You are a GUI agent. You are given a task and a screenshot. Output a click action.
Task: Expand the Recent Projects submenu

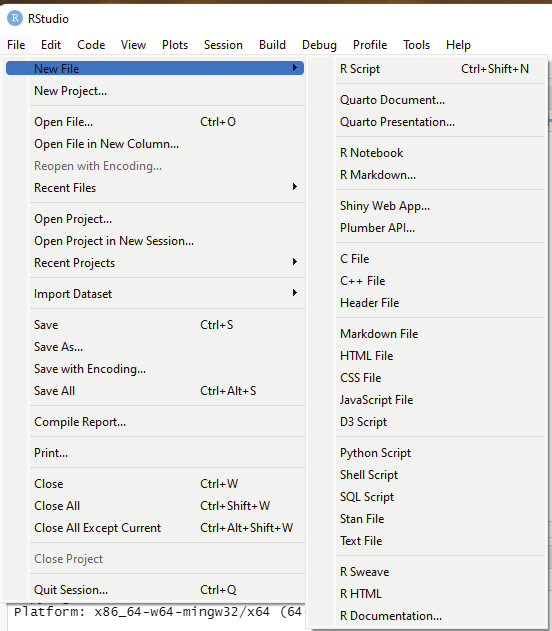coord(167,263)
